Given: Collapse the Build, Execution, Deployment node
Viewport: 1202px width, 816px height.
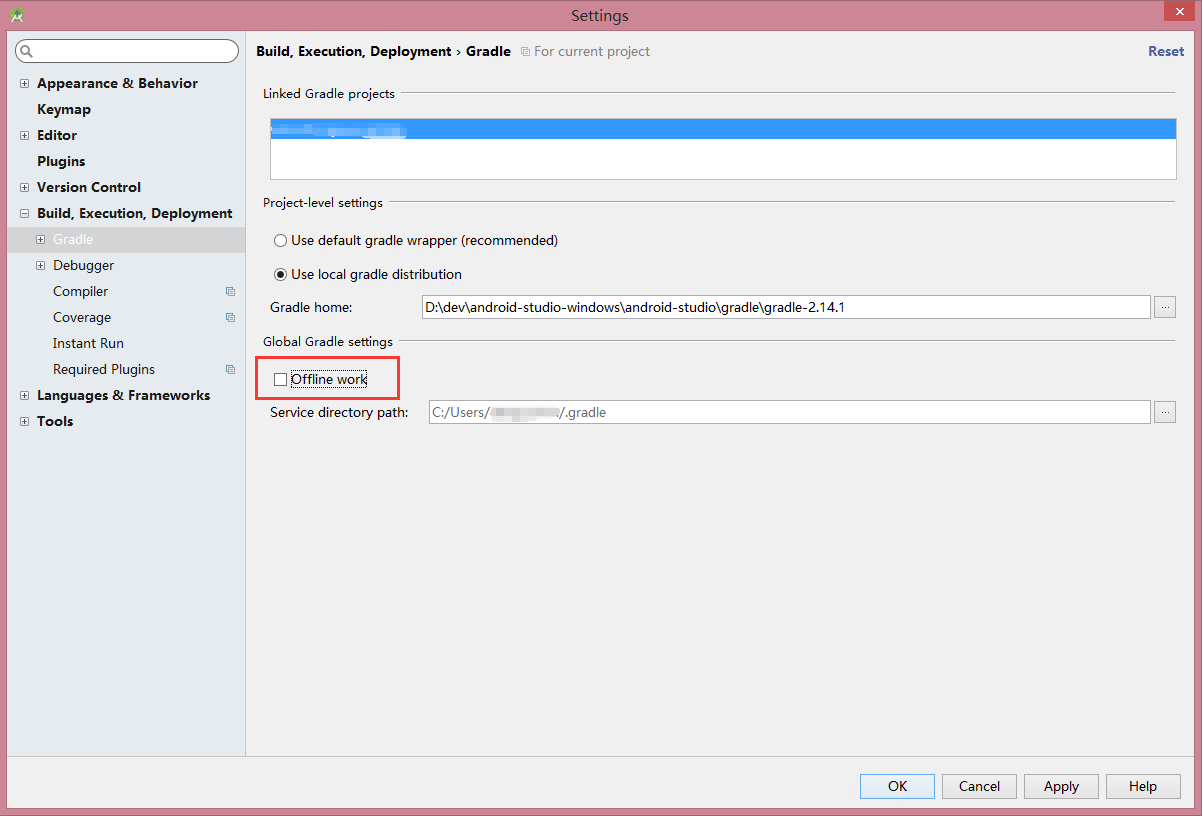Looking at the screenshot, I should (x=24, y=214).
